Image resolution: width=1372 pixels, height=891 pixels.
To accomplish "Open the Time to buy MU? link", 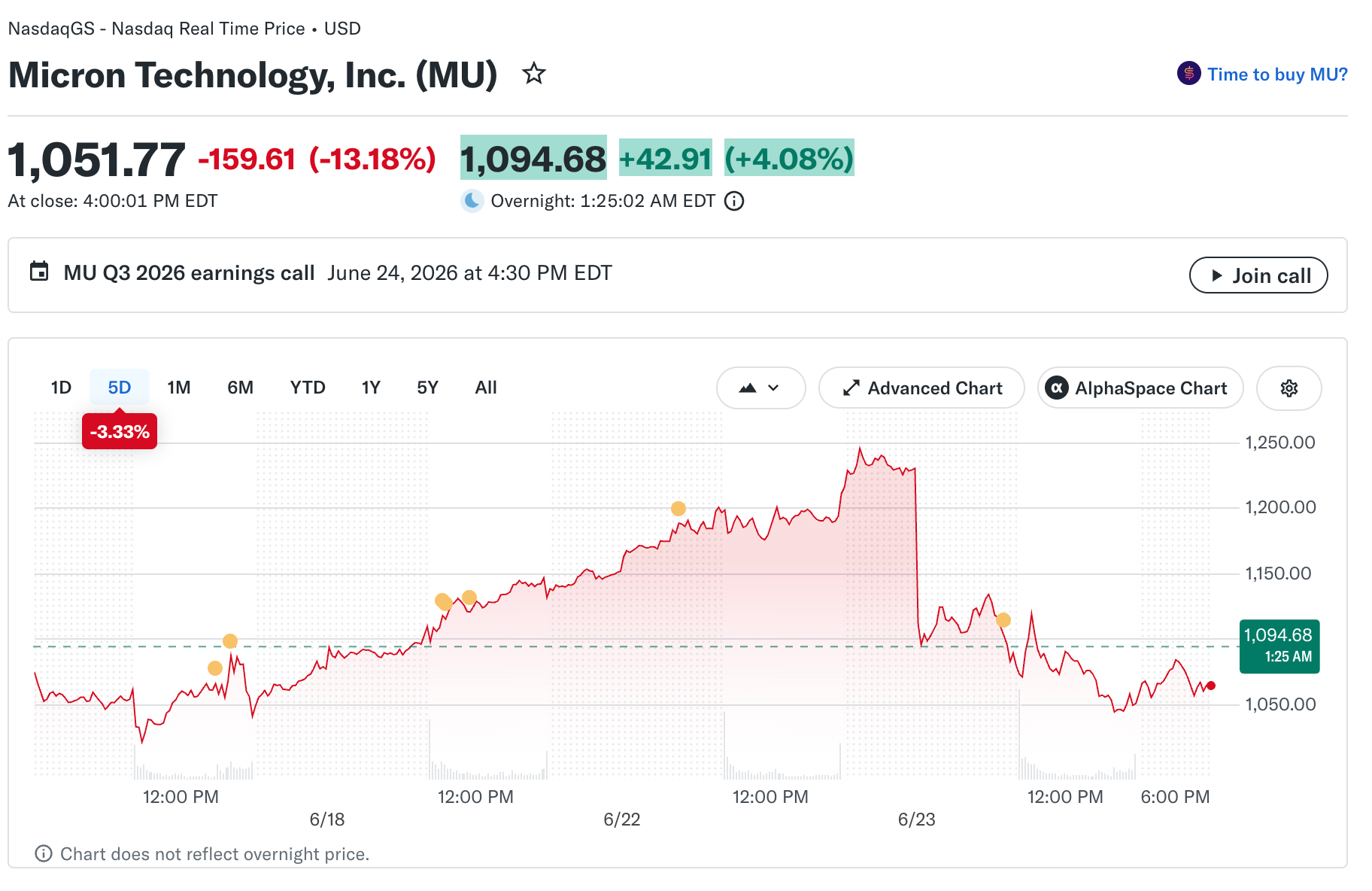I will [1277, 75].
